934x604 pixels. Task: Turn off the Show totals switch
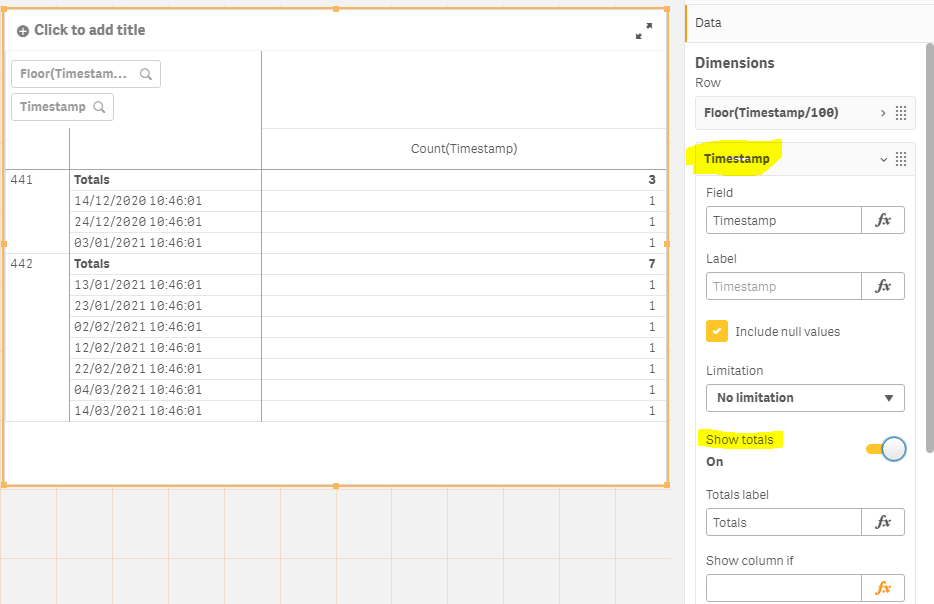886,449
